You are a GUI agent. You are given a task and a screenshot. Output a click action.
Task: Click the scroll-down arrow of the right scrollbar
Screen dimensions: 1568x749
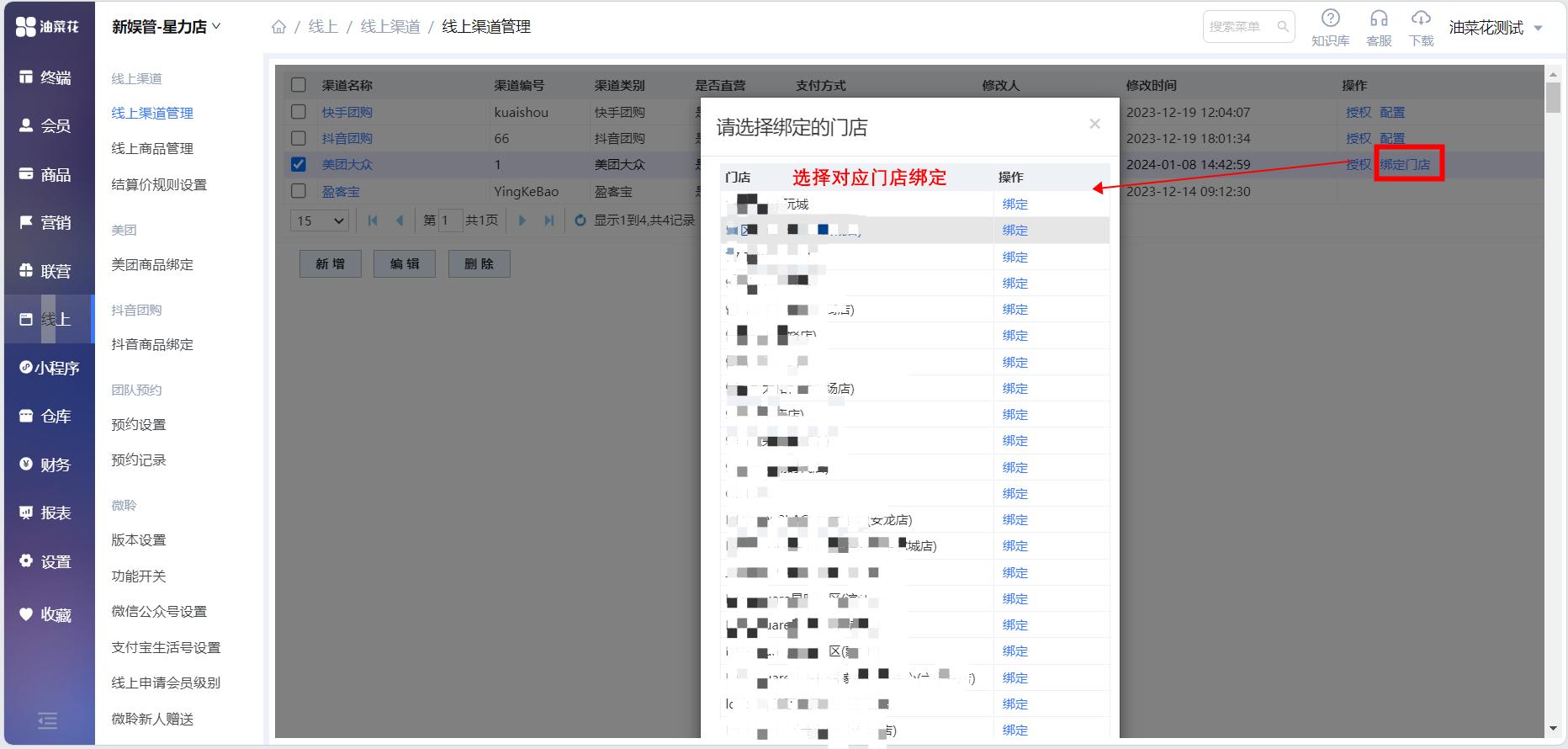point(1553,728)
